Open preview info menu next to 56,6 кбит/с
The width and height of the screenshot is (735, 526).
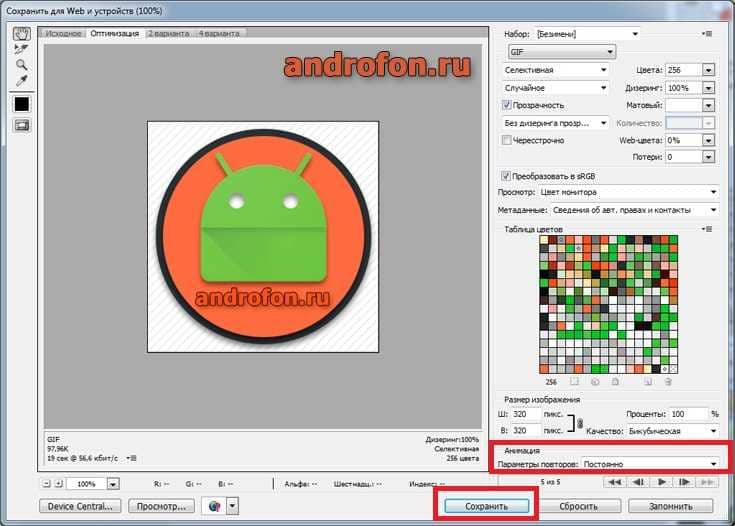132,458
